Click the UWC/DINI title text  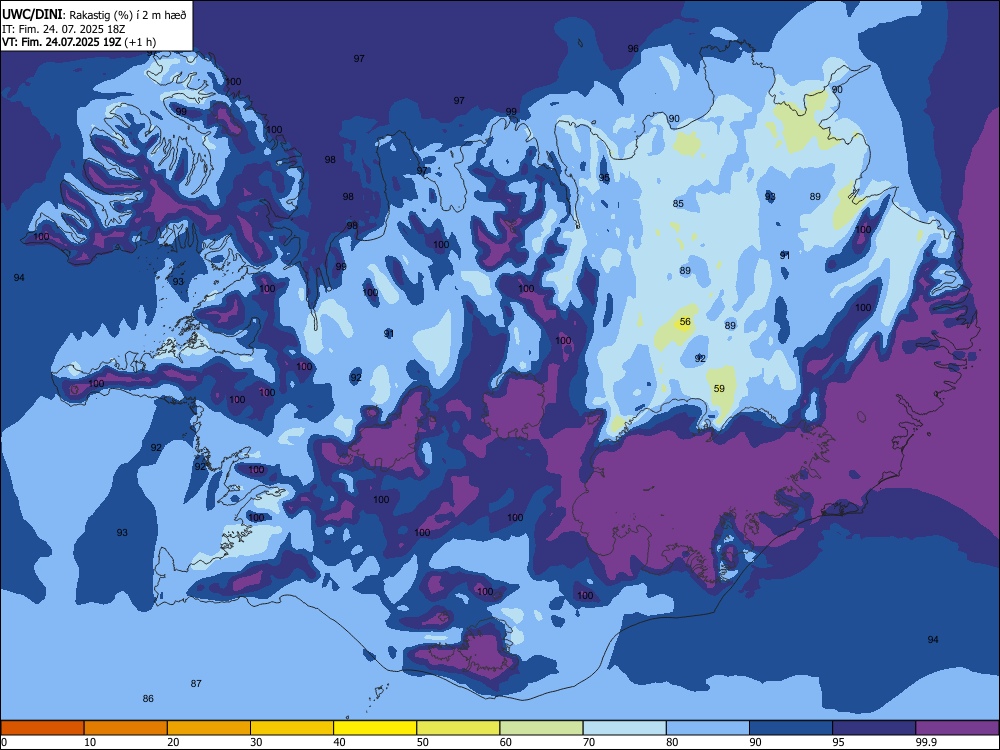(32, 14)
